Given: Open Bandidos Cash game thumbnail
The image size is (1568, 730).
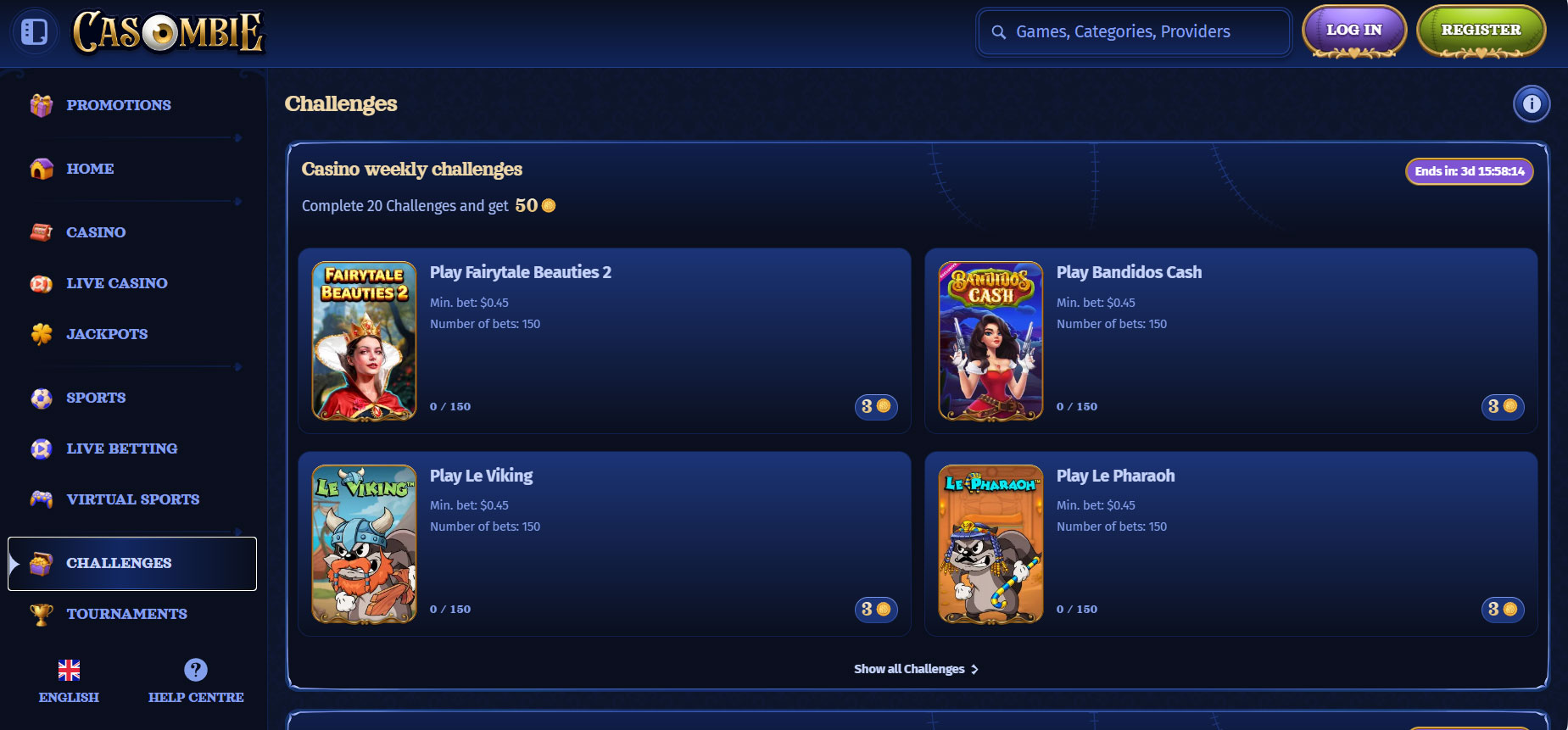Looking at the screenshot, I should [x=991, y=341].
